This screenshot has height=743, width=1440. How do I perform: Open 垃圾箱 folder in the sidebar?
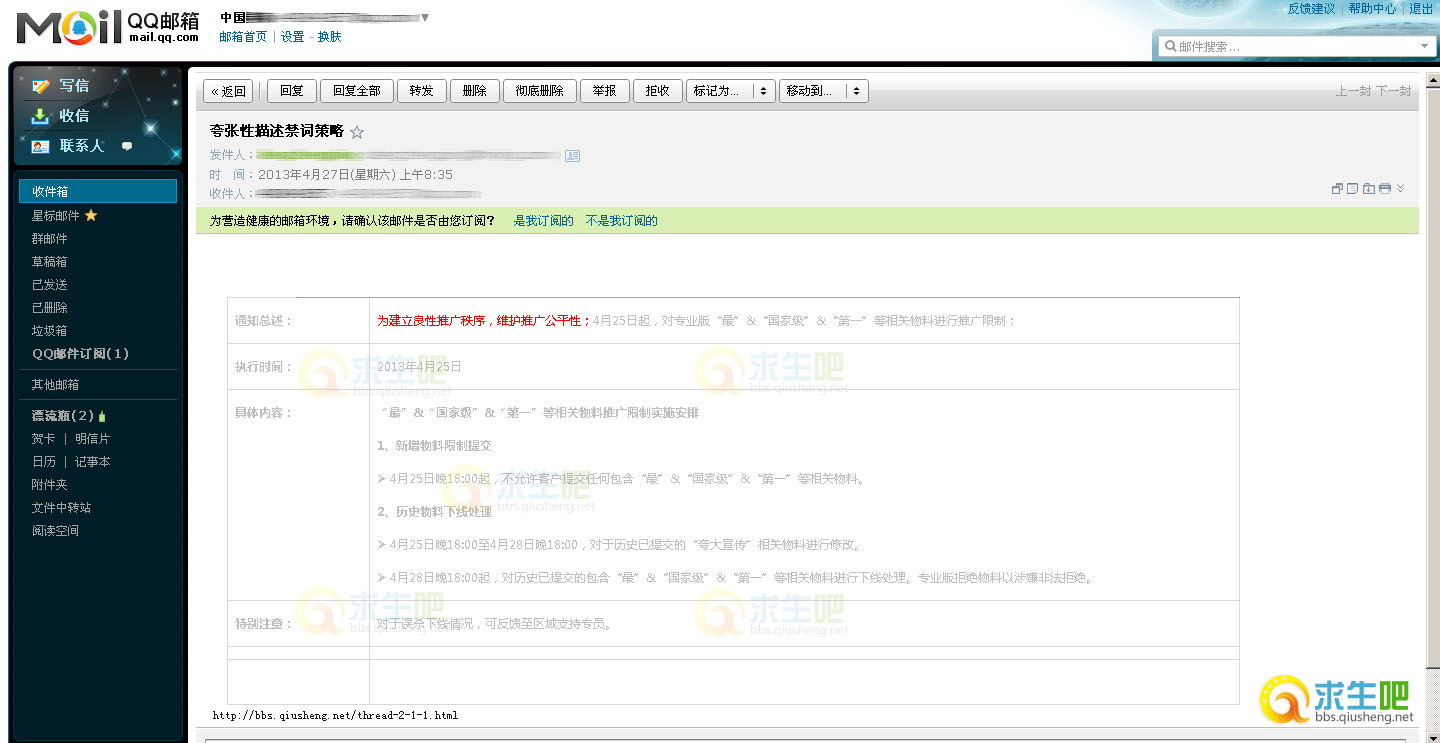(x=50, y=331)
